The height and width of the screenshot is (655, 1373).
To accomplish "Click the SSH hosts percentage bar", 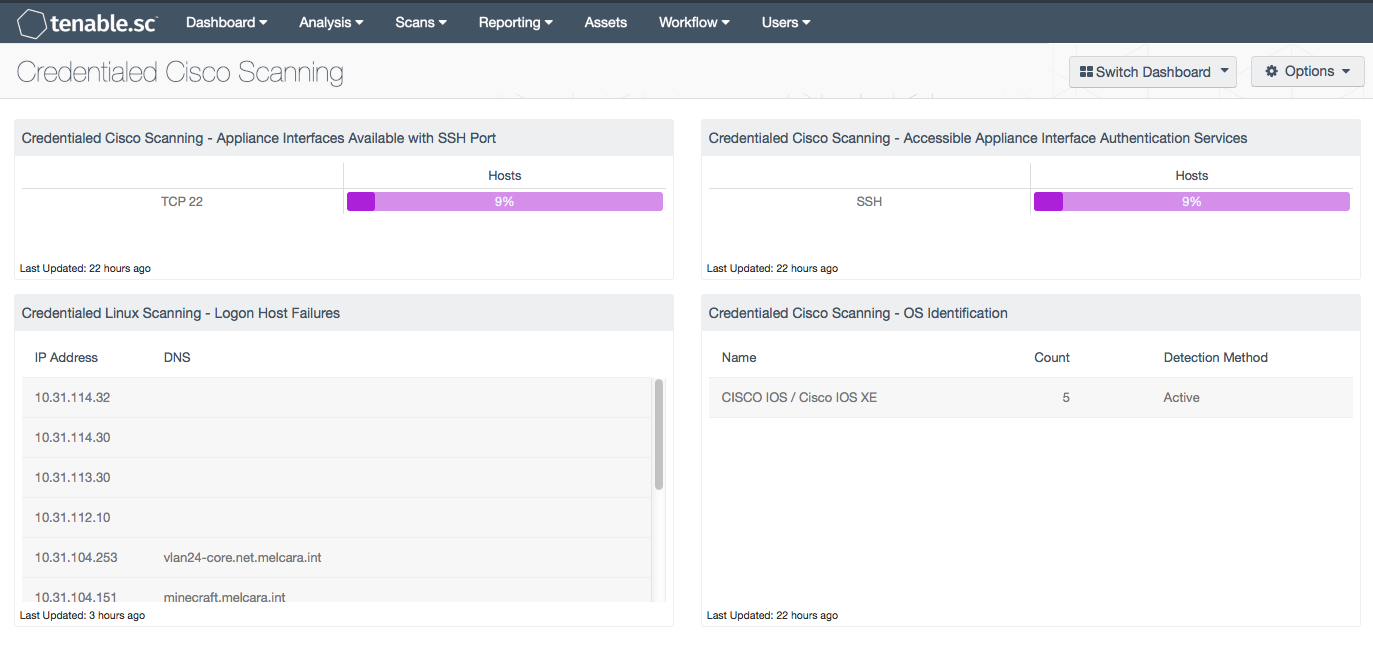I will pyautogui.click(x=1192, y=202).
